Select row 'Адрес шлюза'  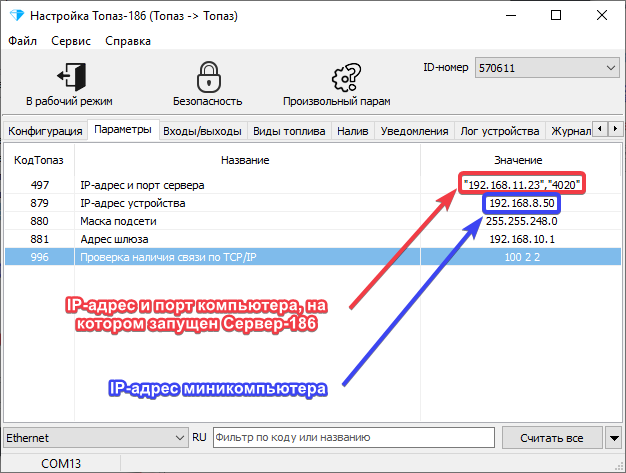(313, 239)
